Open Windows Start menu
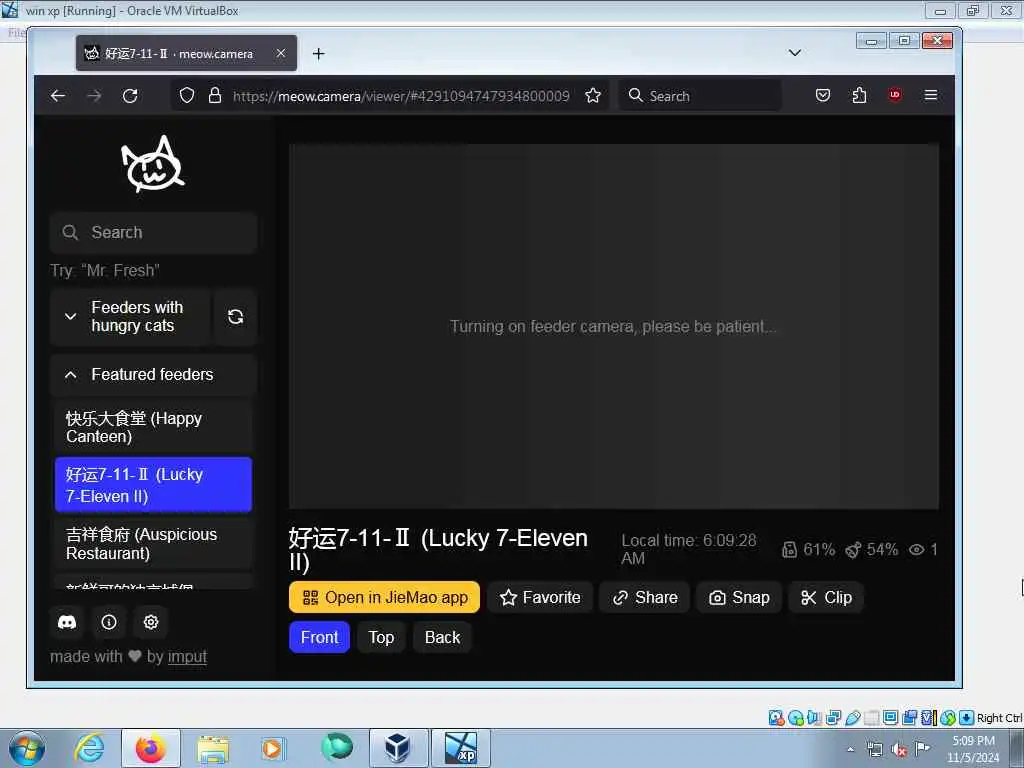 click(x=27, y=748)
